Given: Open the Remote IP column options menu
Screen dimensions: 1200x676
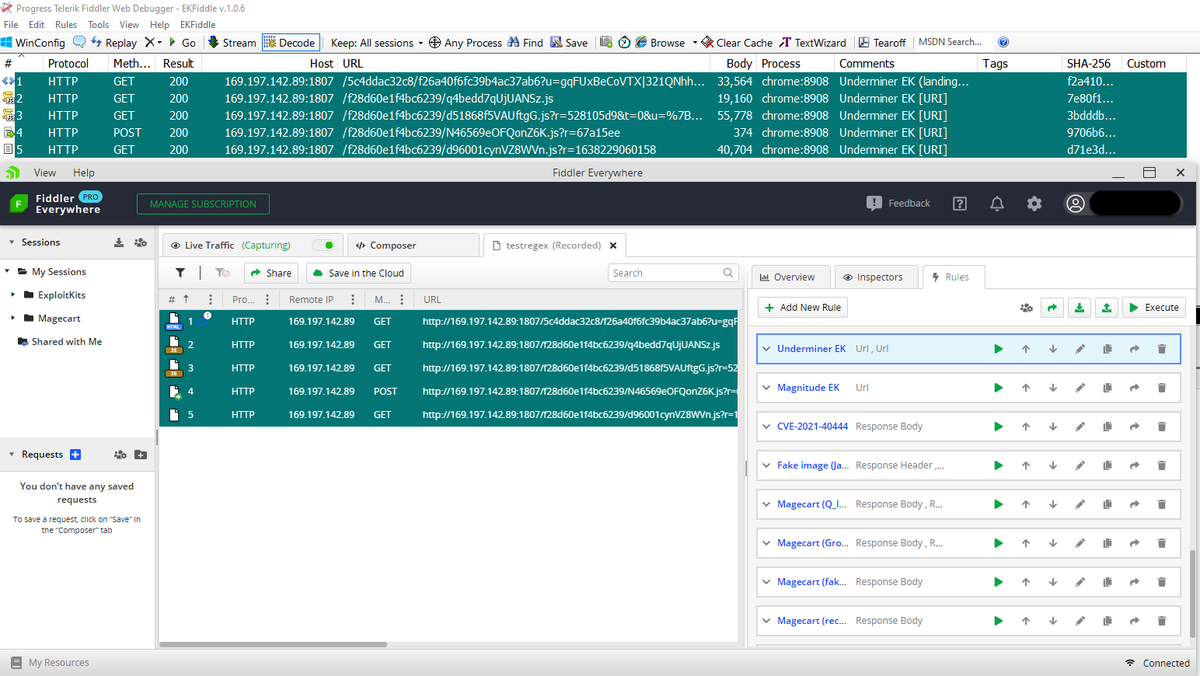Looking at the screenshot, I should pyautogui.click(x=353, y=300).
